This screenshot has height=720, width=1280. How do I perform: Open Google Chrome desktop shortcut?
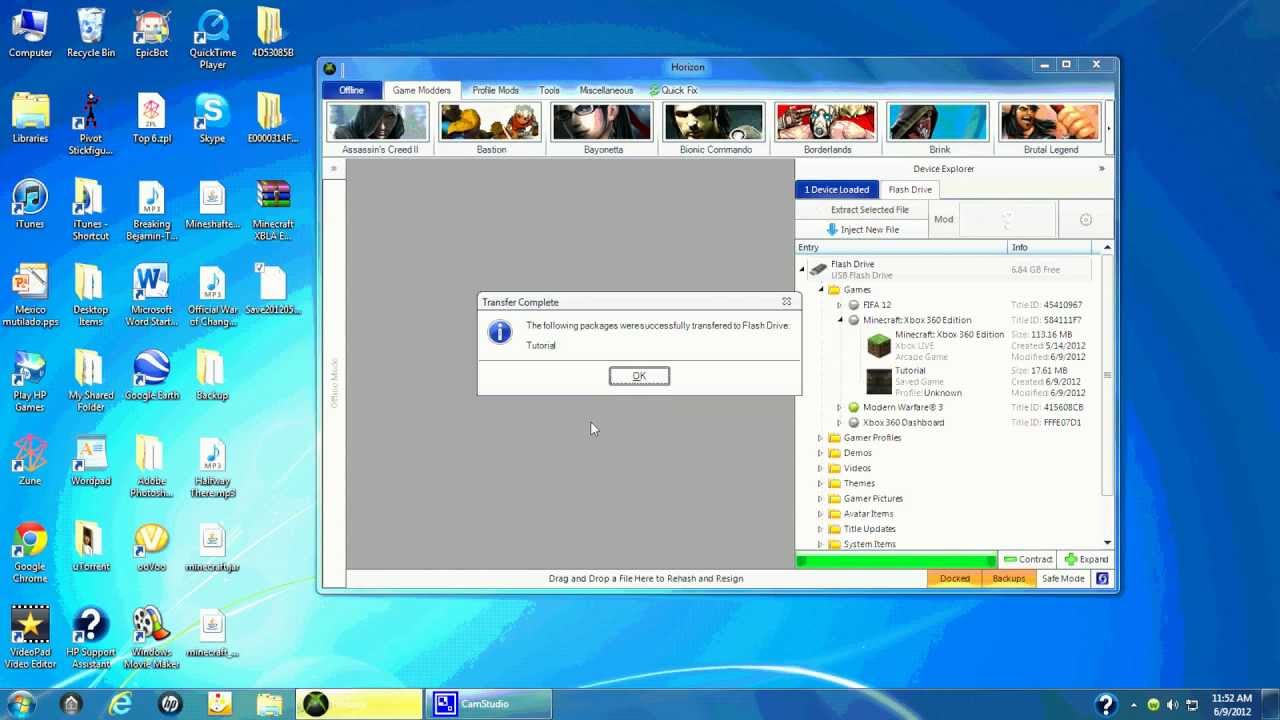(30, 554)
